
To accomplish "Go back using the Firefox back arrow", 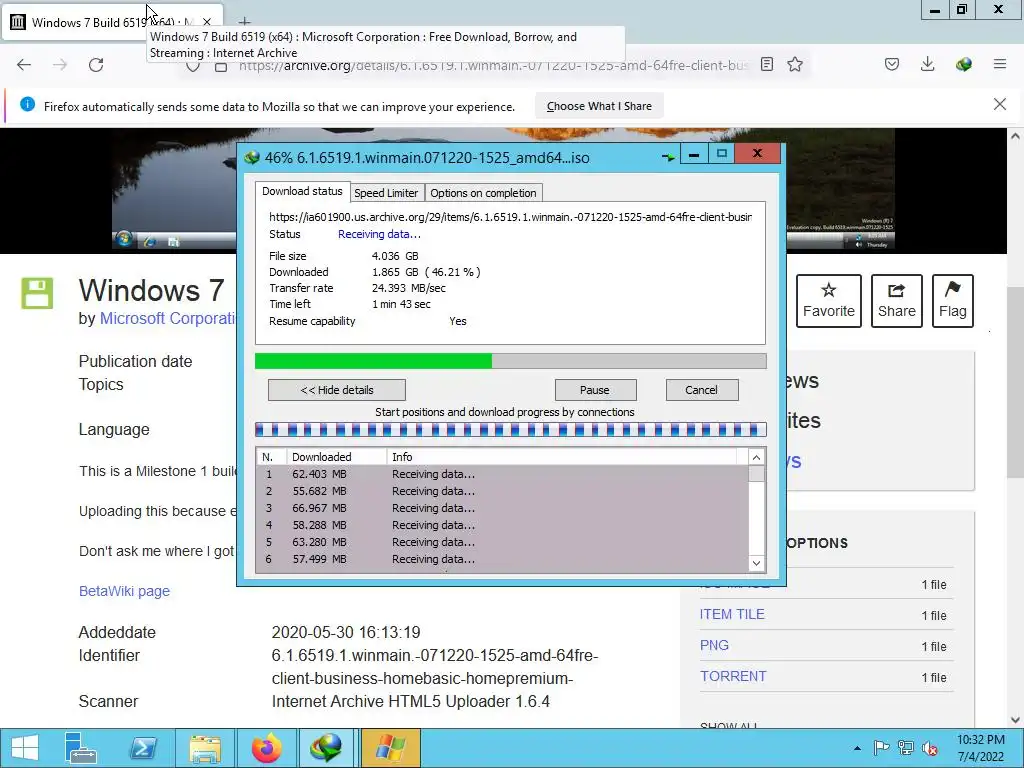I will click(24, 65).
